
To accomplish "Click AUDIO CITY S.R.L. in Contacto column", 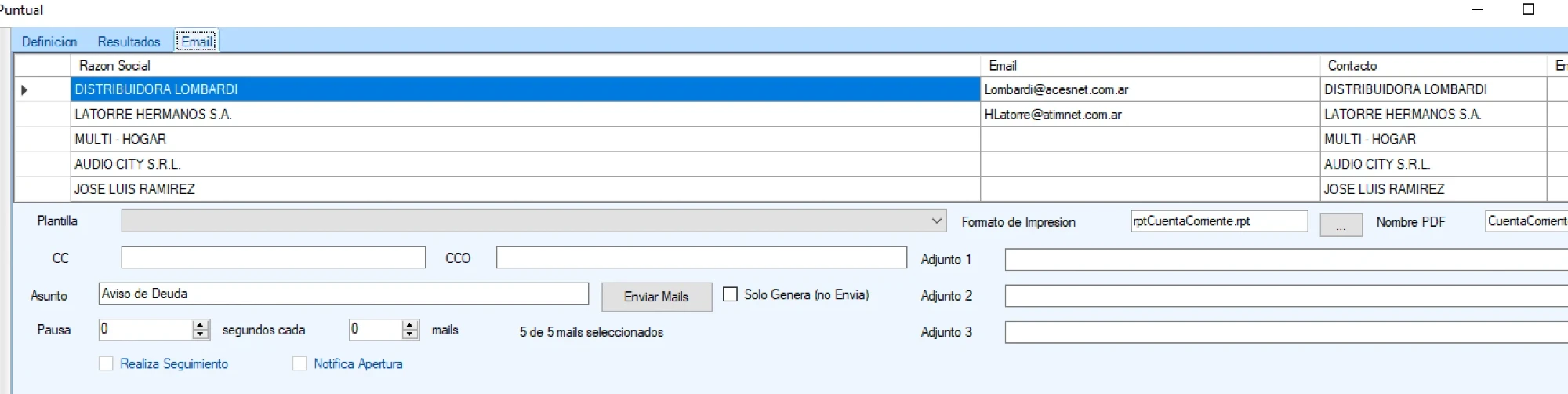I will [1433, 165].
